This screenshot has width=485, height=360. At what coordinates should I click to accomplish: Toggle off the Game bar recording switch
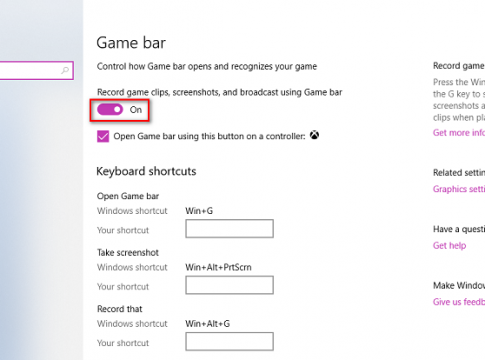[x=110, y=109]
